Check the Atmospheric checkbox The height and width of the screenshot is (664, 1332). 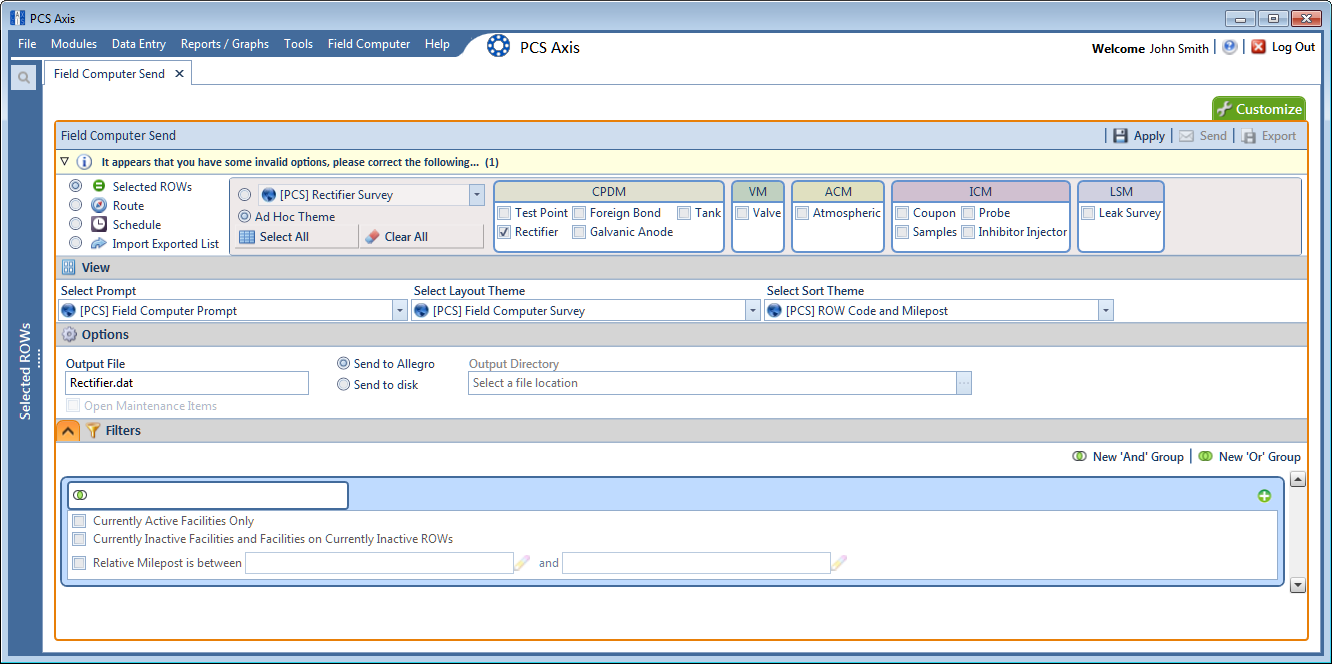[803, 213]
